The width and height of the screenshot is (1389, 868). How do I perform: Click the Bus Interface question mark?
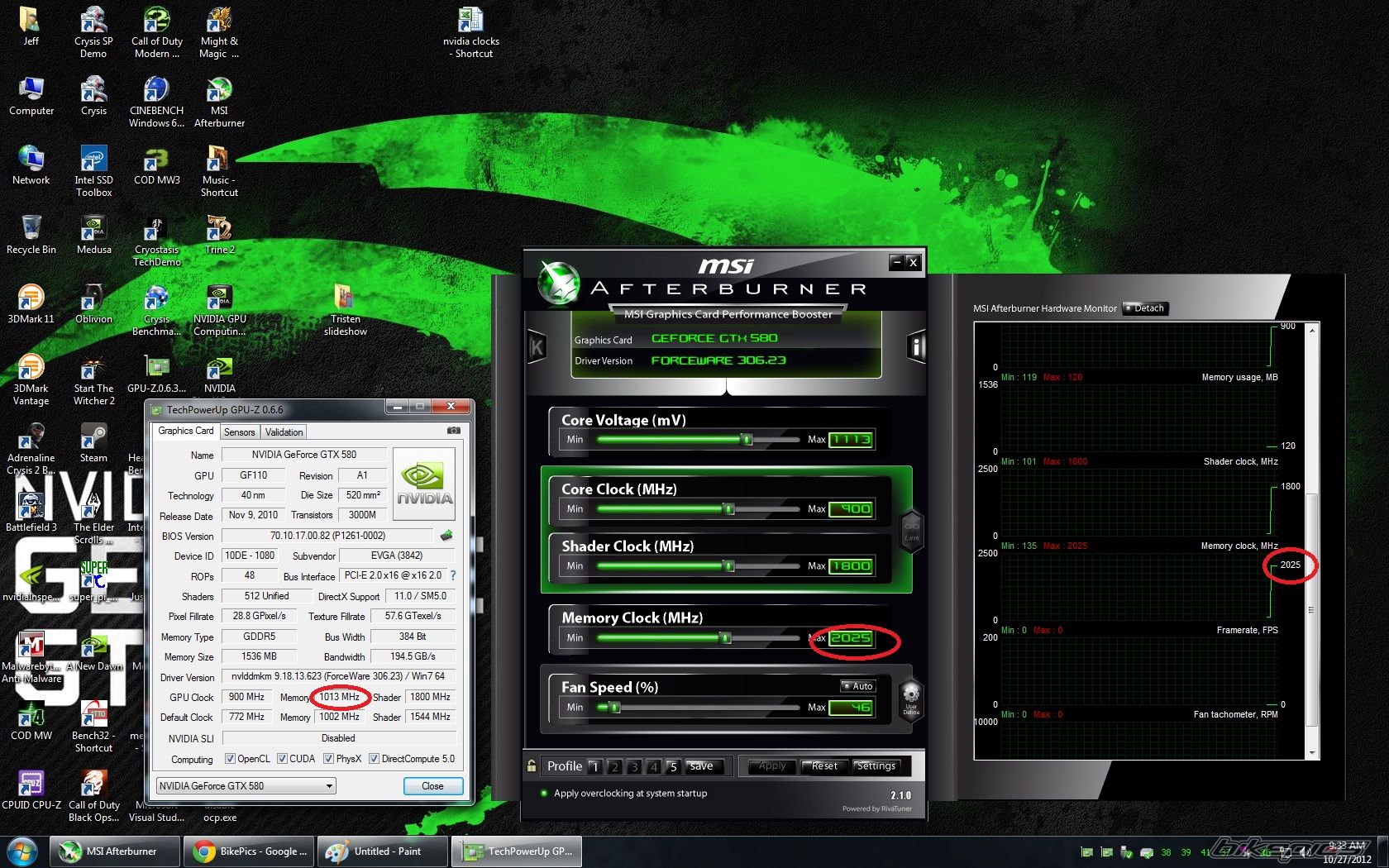click(453, 575)
